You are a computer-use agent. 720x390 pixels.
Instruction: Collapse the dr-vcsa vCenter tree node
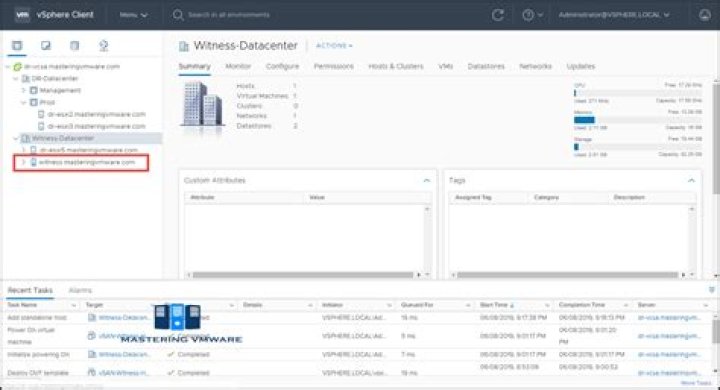point(8,67)
